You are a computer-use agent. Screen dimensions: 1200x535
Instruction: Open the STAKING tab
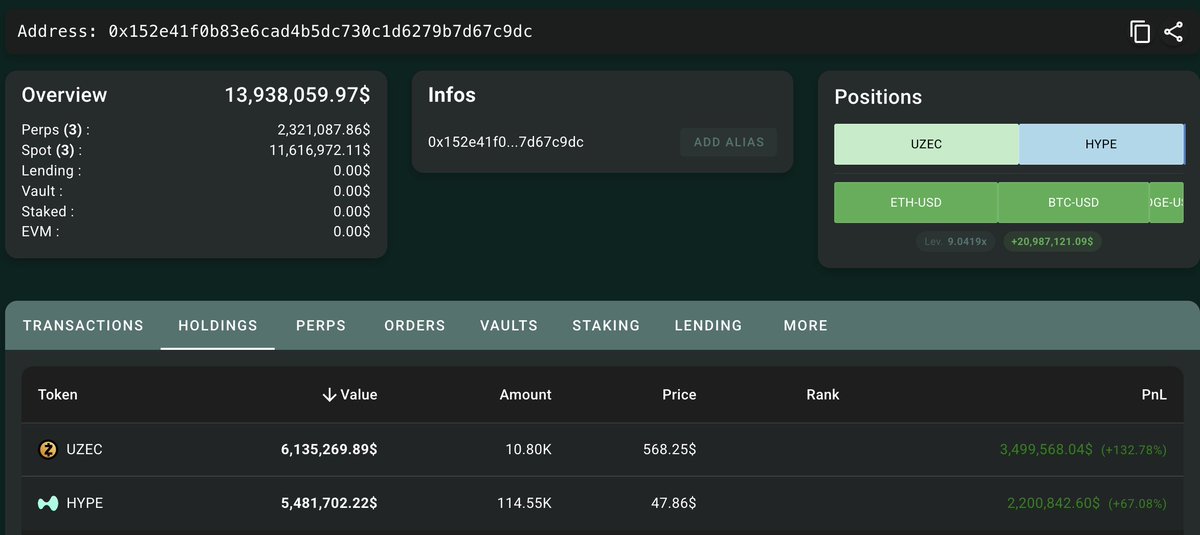click(606, 325)
